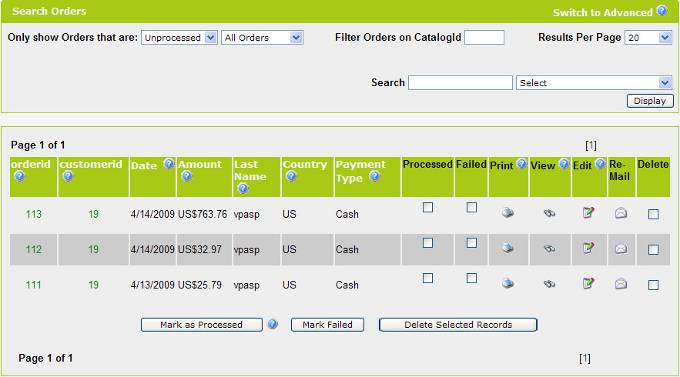Viewport: 680px width, 377px height.
Task: Tick Delete checkbox for order 113
Action: pyautogui.click(x=654, y=214)
